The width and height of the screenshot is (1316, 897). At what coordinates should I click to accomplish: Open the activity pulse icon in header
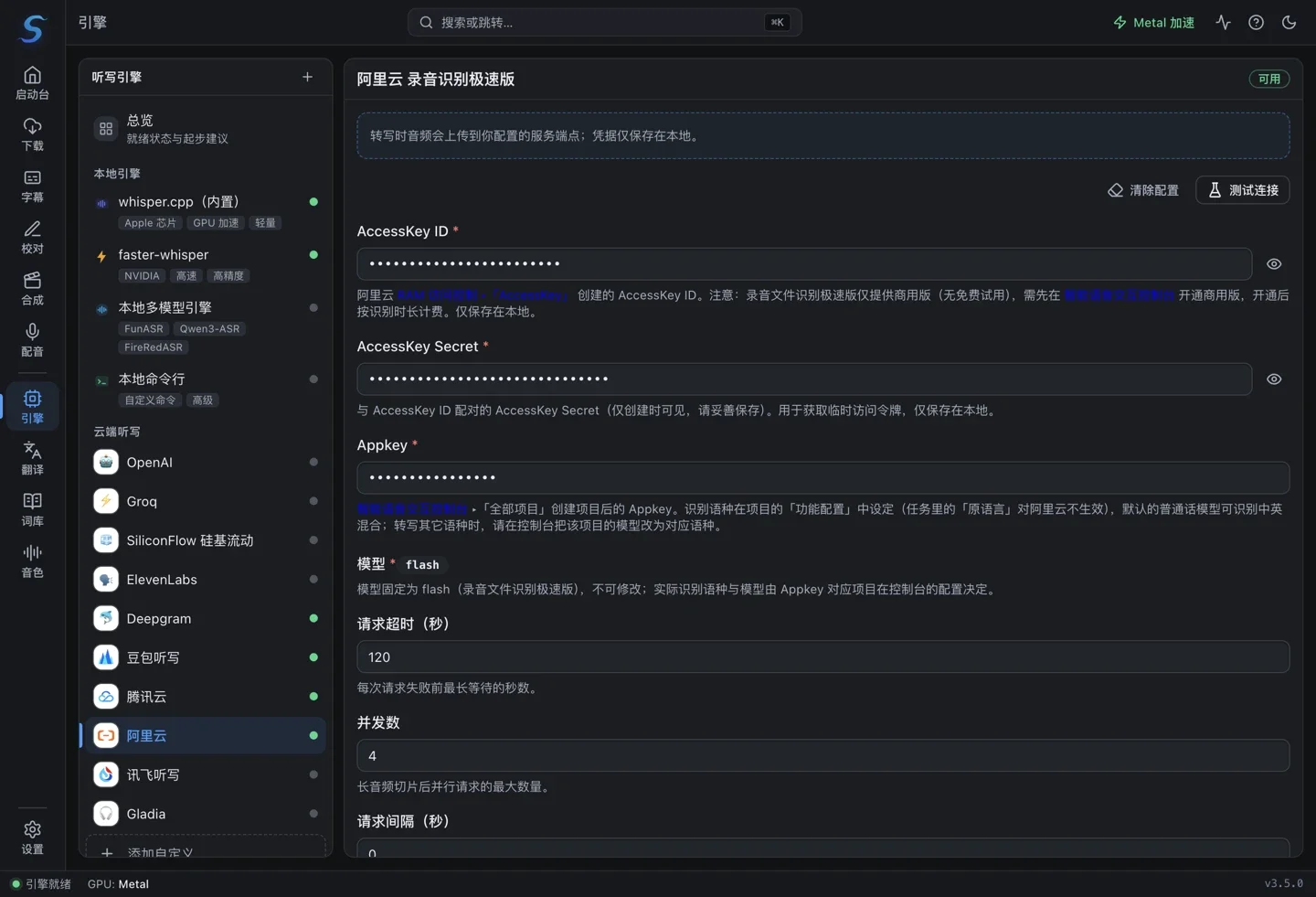tap(1223, 22)
